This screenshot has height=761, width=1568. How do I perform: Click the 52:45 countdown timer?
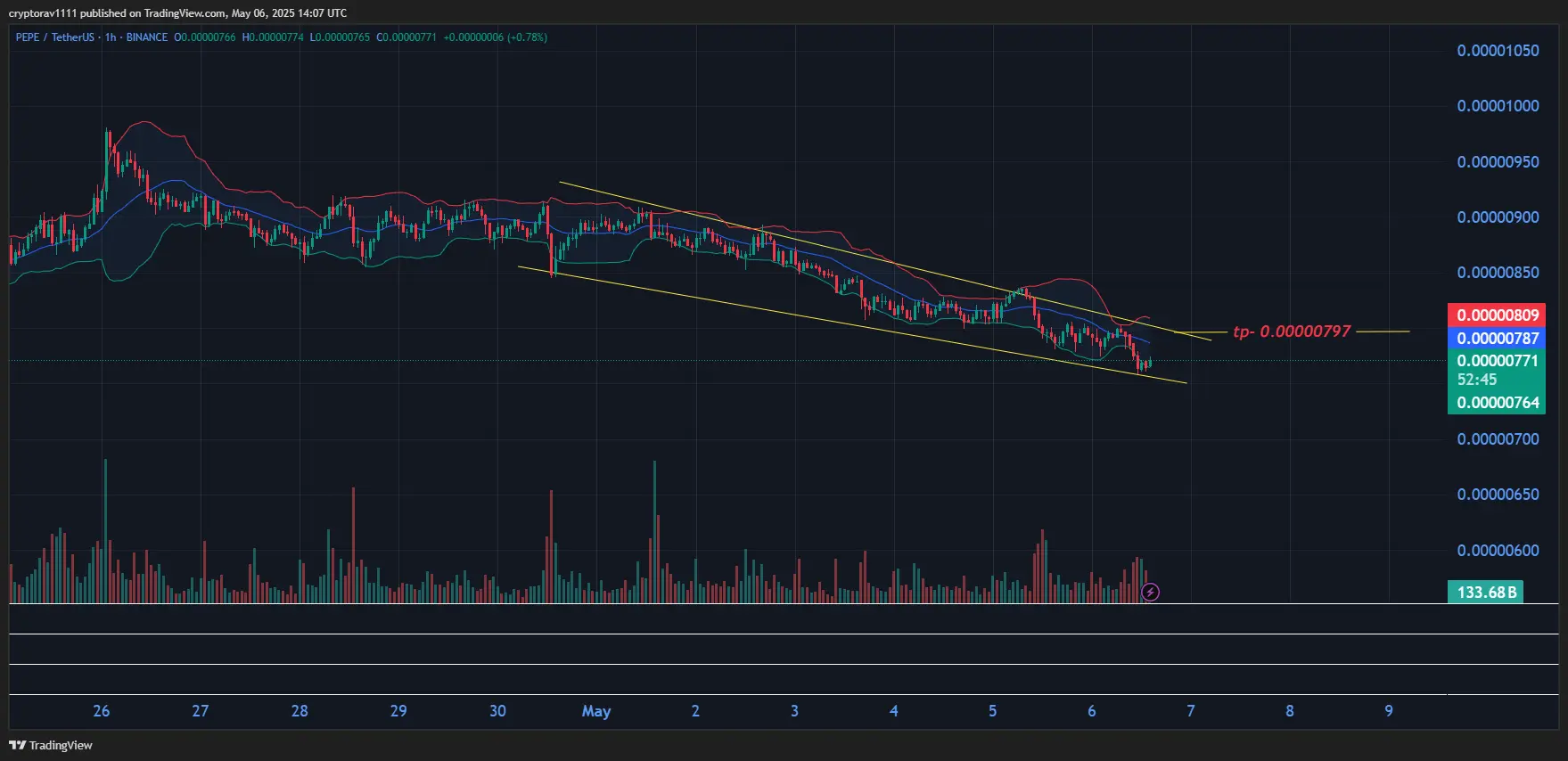coord(1477,380)
